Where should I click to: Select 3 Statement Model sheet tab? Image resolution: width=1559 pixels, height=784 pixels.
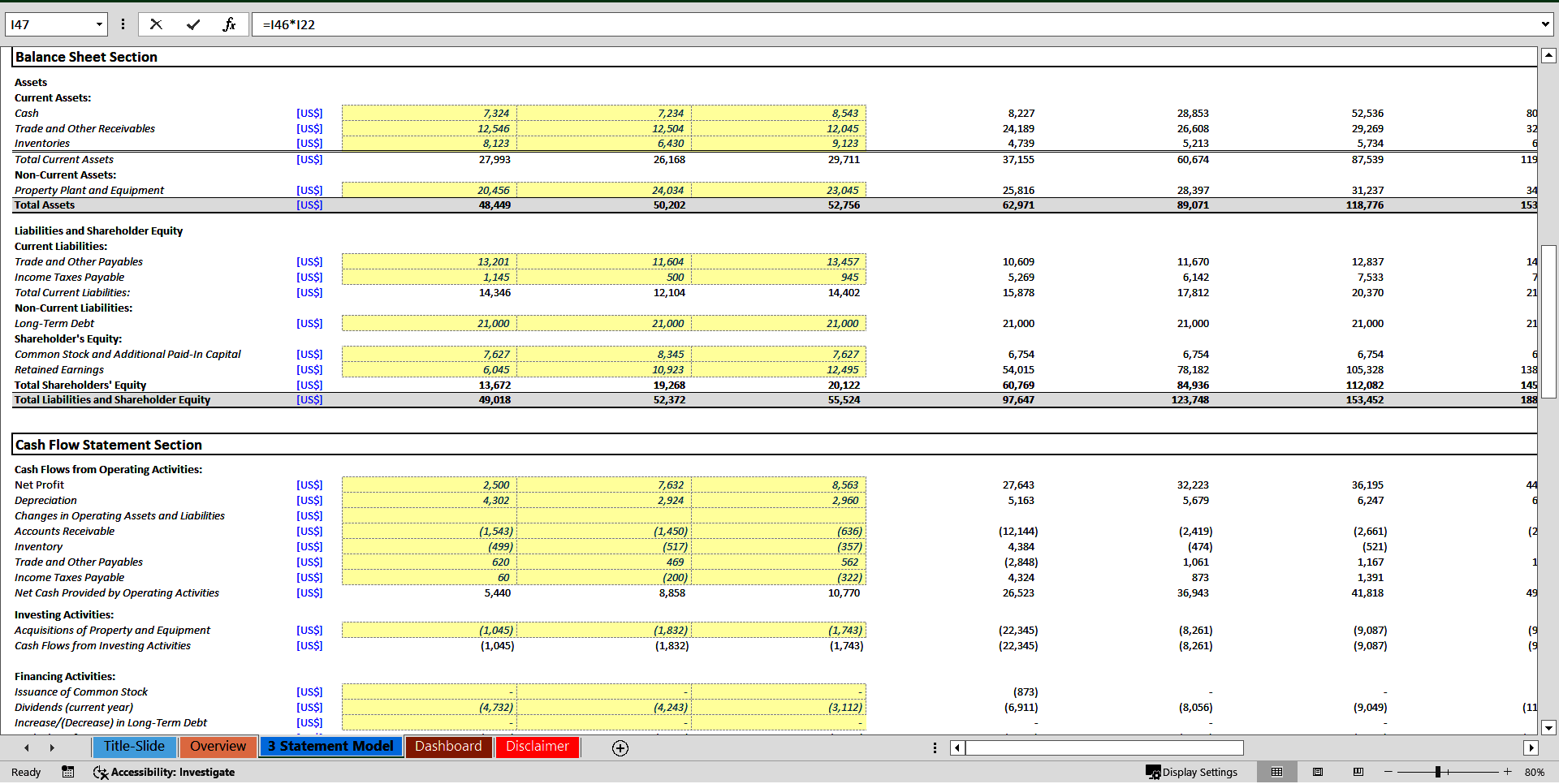(x=330, y=747)
